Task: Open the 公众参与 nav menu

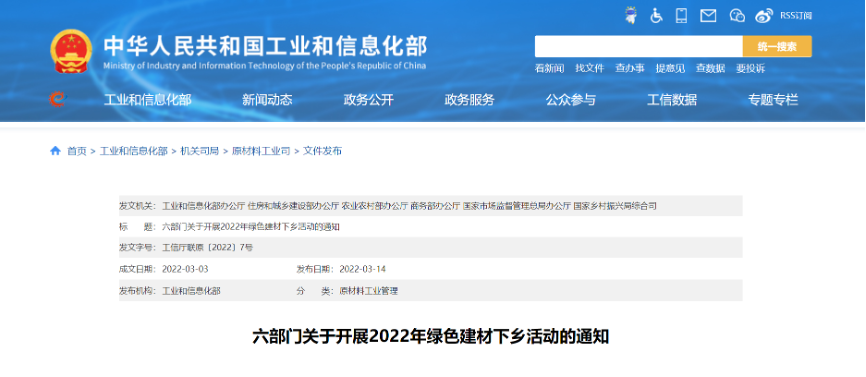Action: [x=571, y=100]
